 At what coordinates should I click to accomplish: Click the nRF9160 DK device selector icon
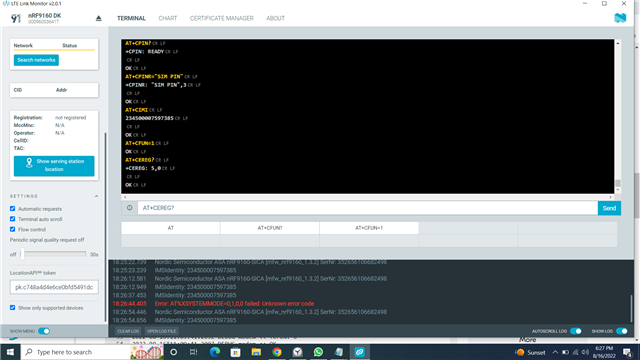click(16, 18)
